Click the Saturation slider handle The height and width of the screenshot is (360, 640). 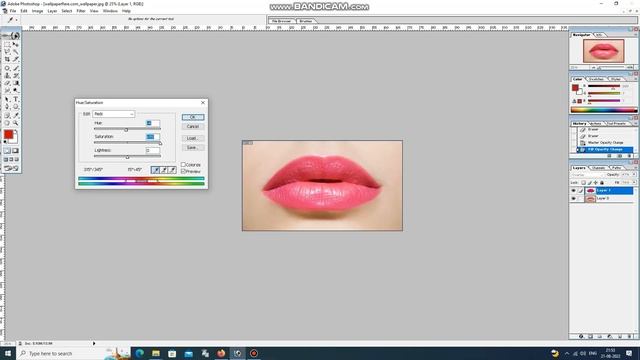pos(160,143)
